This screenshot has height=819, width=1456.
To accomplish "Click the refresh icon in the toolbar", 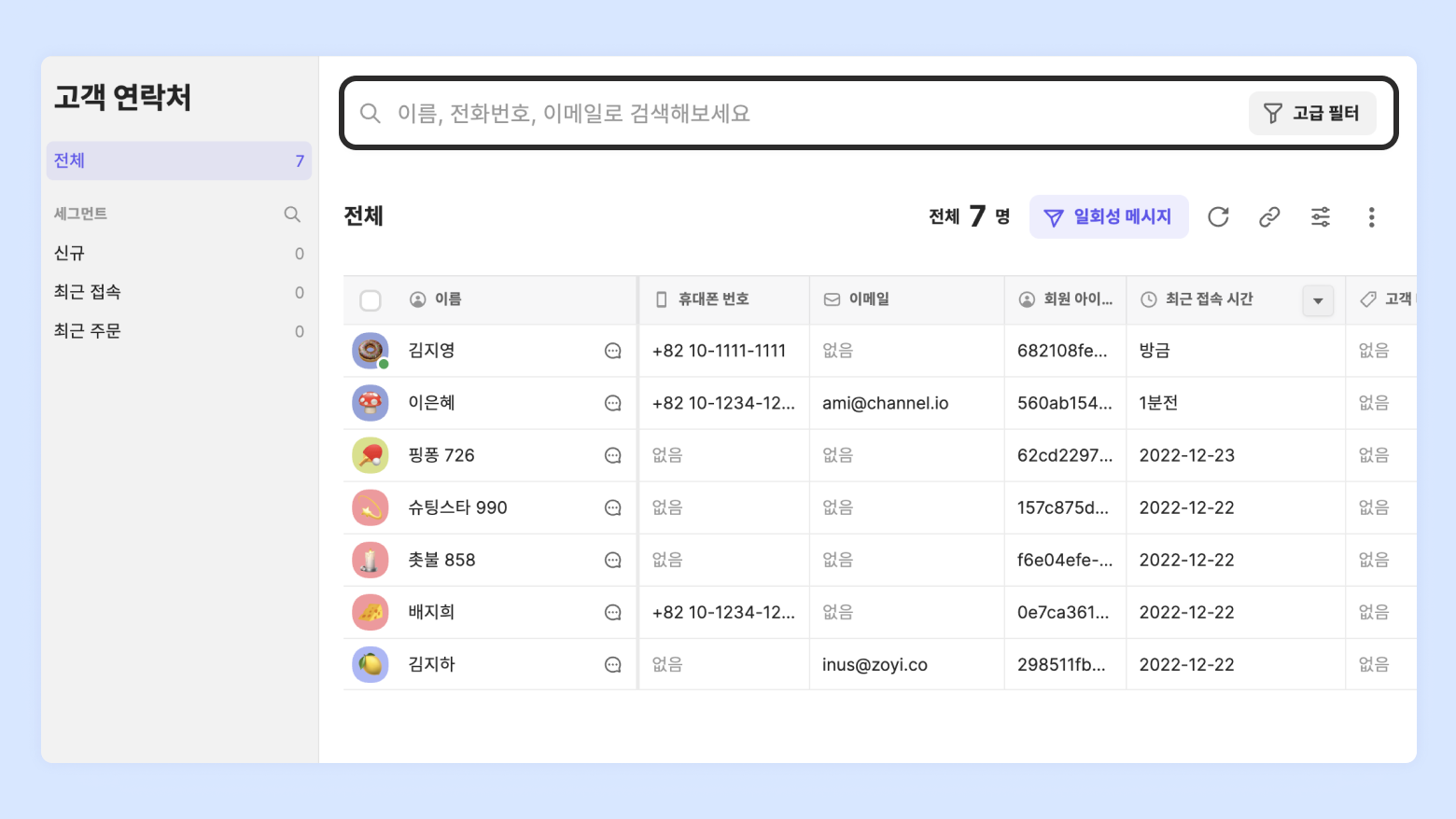I will 1218,217.
